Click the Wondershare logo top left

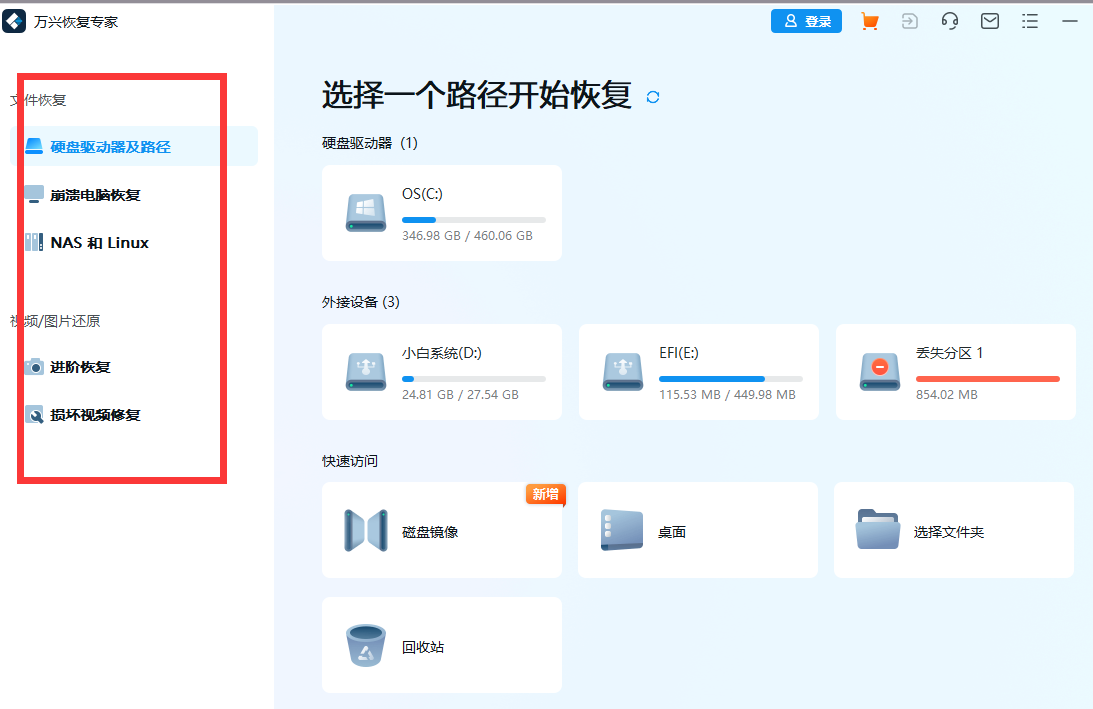click(x=14, y=21)
